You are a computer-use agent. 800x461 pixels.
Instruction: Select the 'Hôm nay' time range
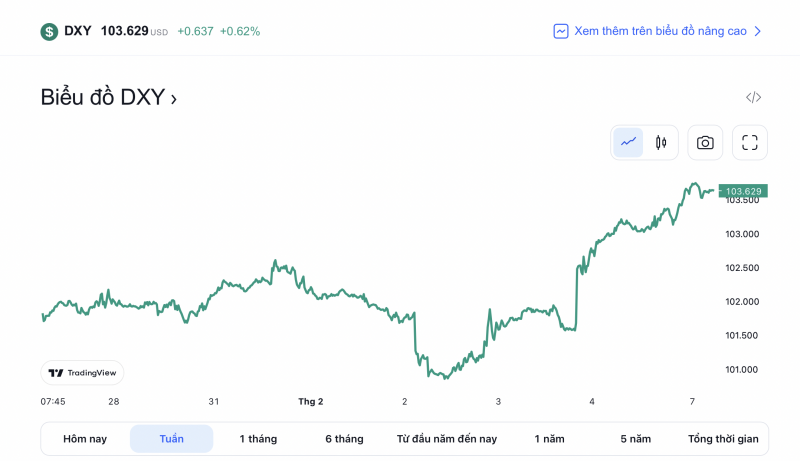(x=85, y=439)
